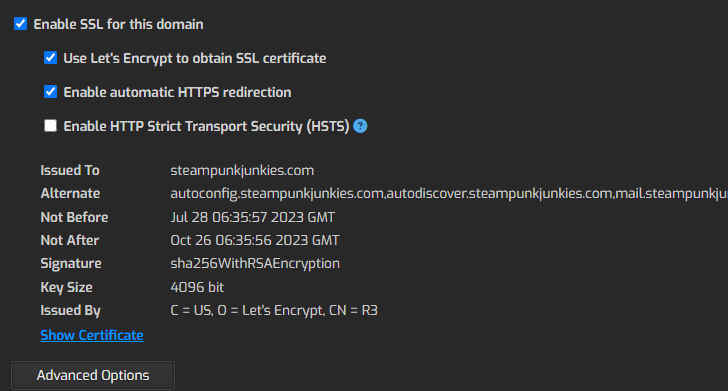Click the Let's Encrypt Issued By value
The image size is (728, 391).
(x=274, y=310)
